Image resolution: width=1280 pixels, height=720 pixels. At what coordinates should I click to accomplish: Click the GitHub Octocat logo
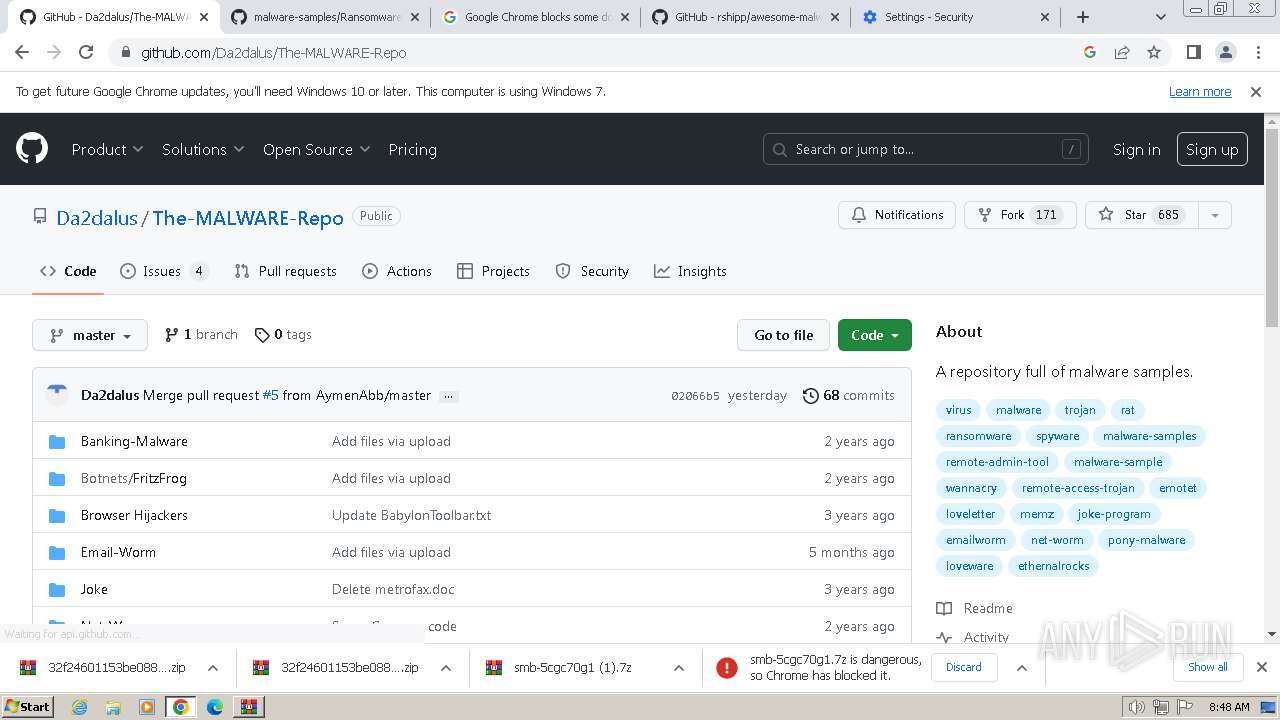pyautogui.click(x=32, y=149)
